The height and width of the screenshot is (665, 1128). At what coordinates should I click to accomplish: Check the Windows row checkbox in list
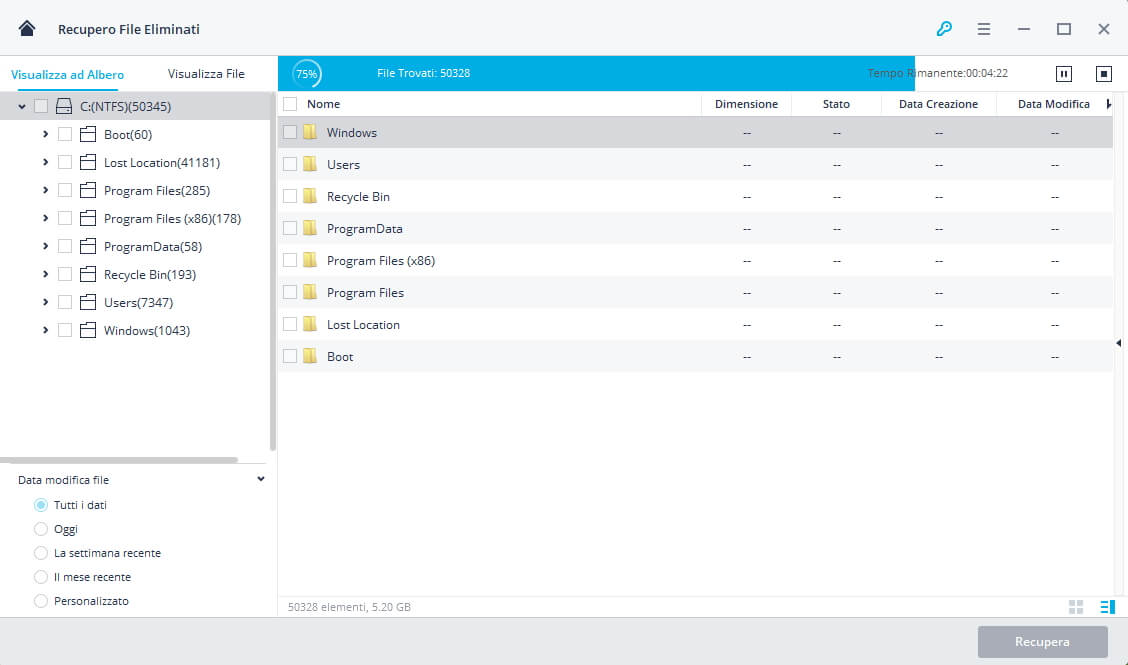coord(290,132)
